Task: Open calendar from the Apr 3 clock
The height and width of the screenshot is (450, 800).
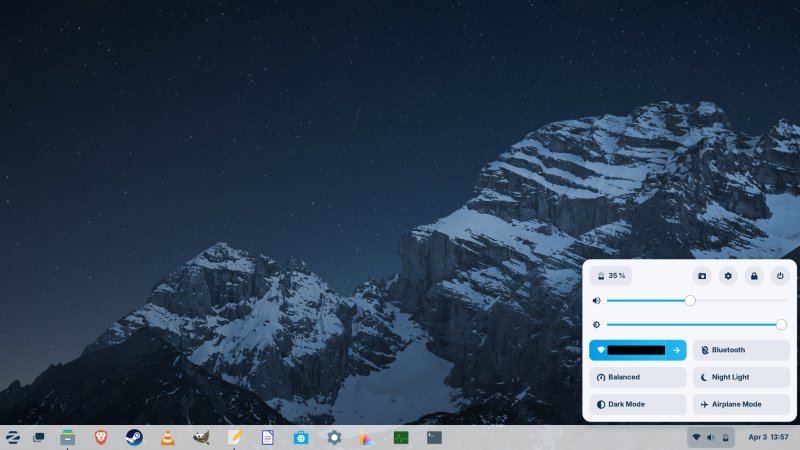Action: 768,437
